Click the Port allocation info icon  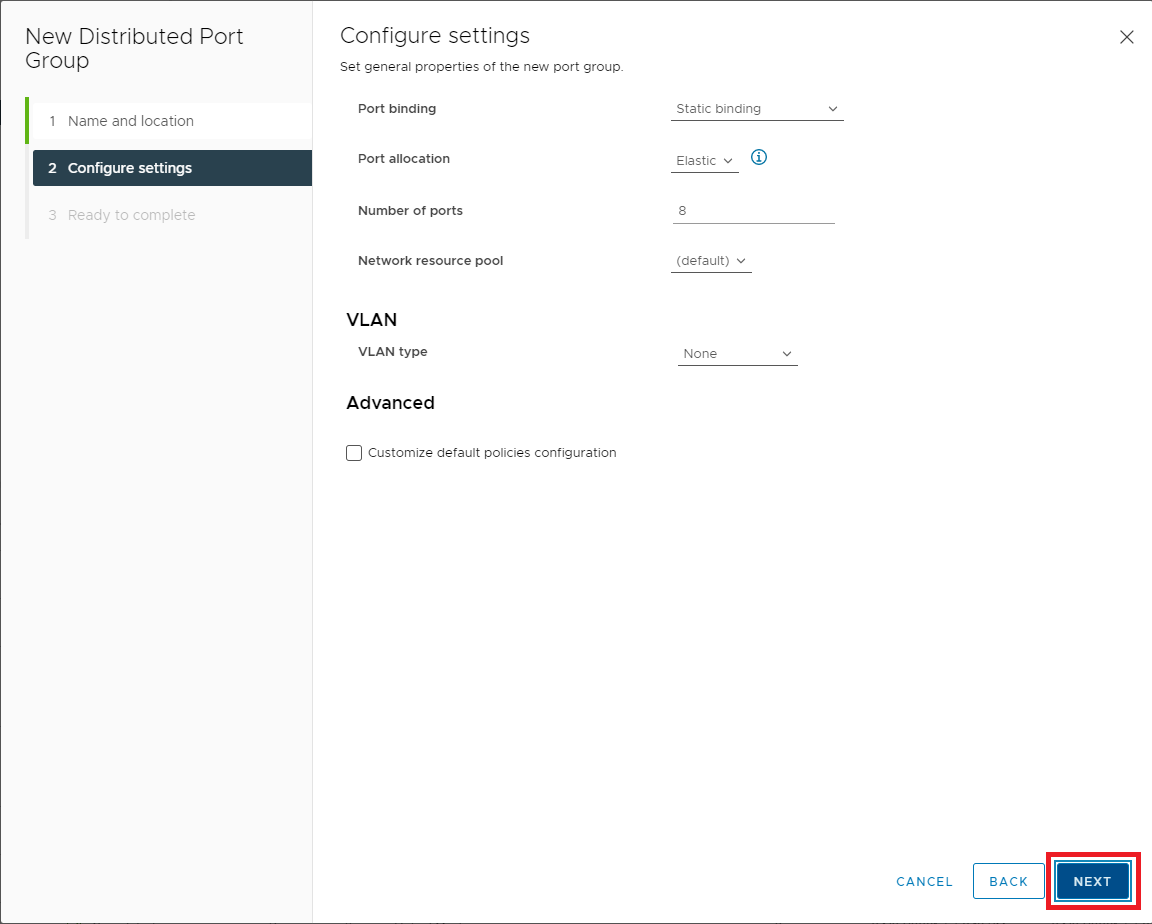758,158
